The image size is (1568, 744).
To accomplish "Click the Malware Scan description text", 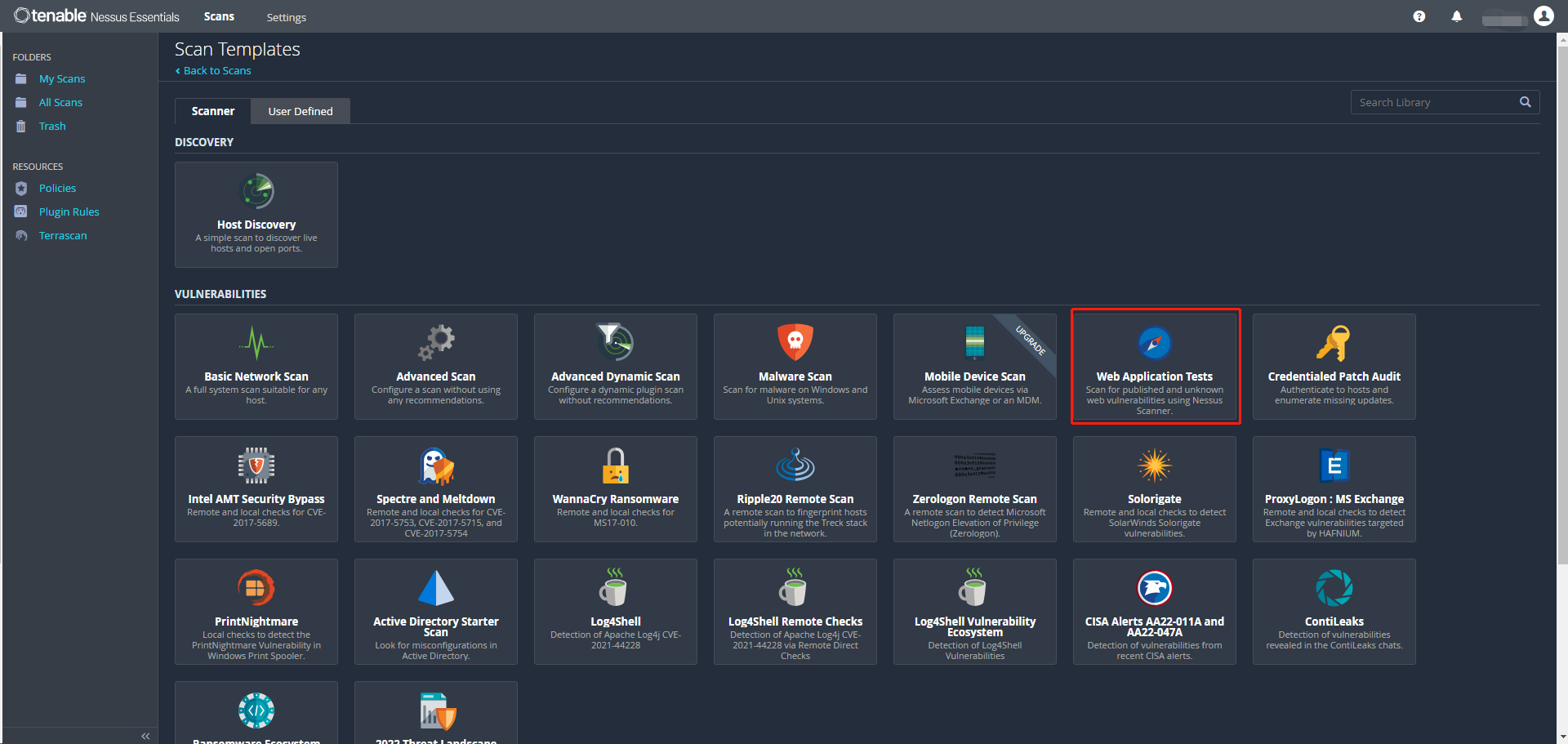I will 795,395.
